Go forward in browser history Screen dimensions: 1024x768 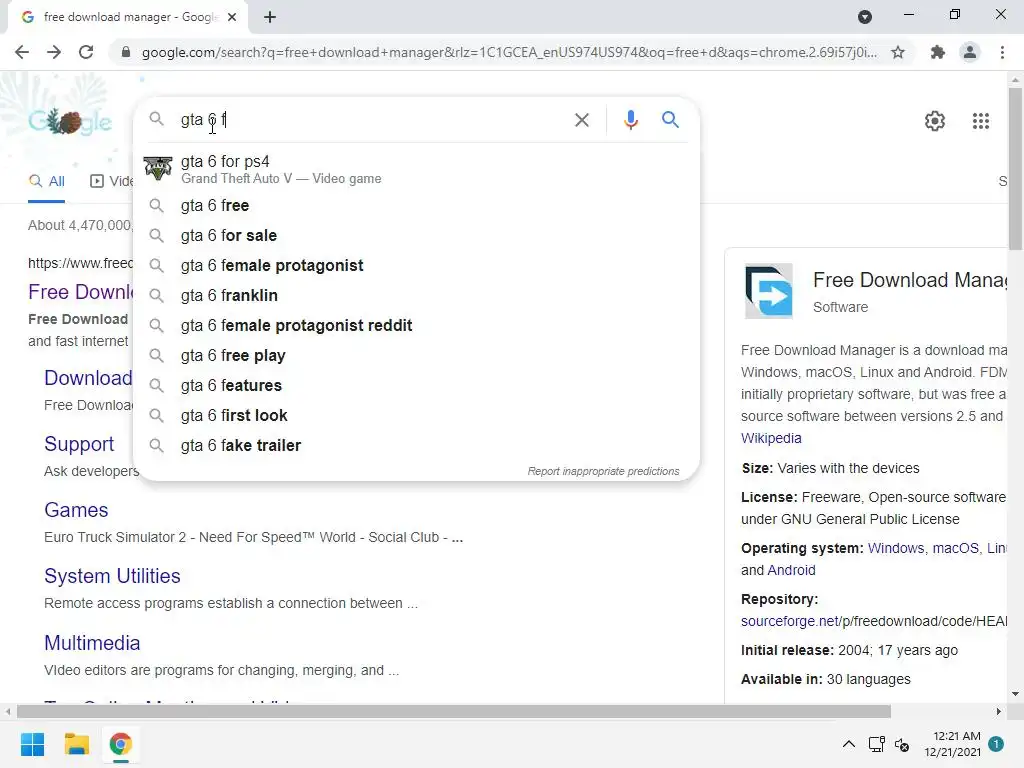pyautogui.click(x=54, y=52)
